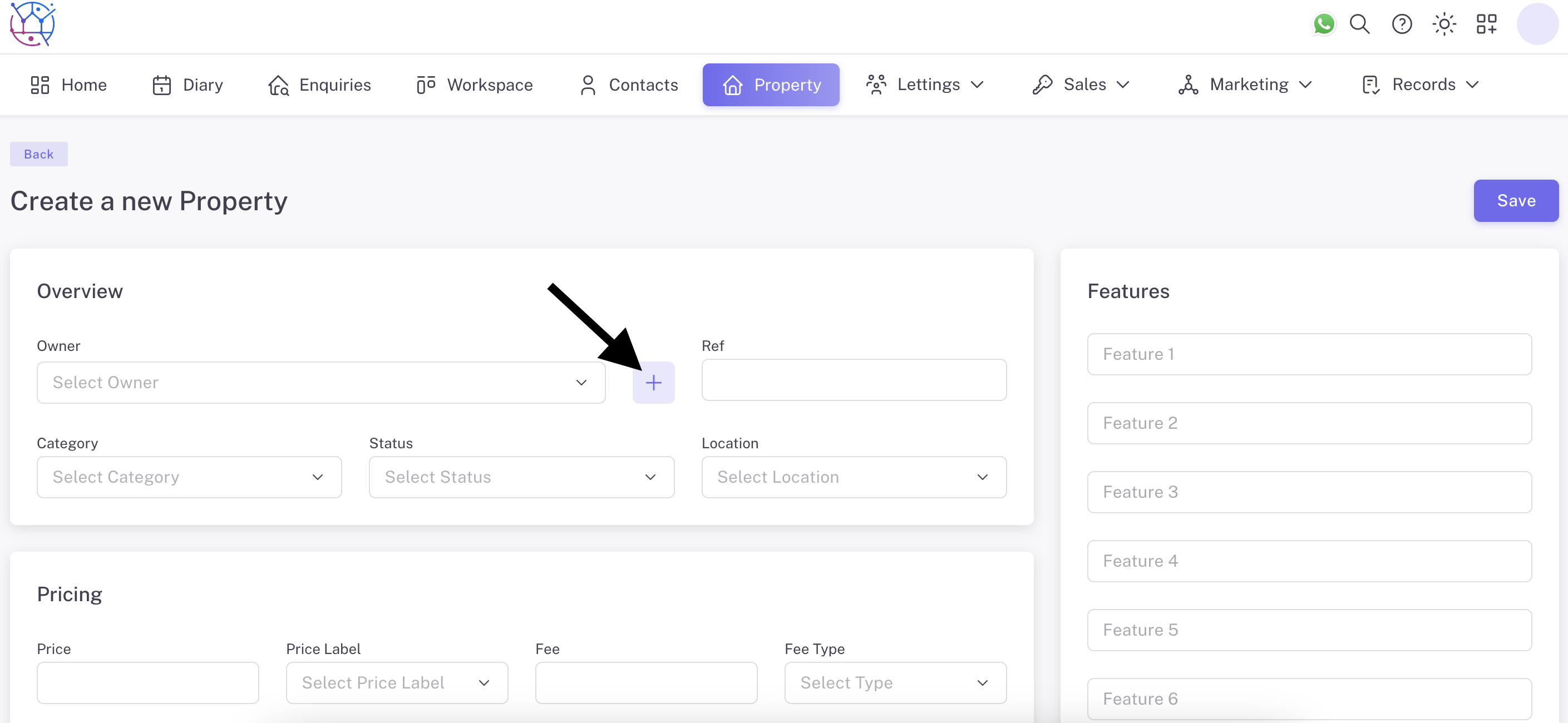Expand the Marketing dropdown menu
1568x723 pixels.
[1245, 85]
